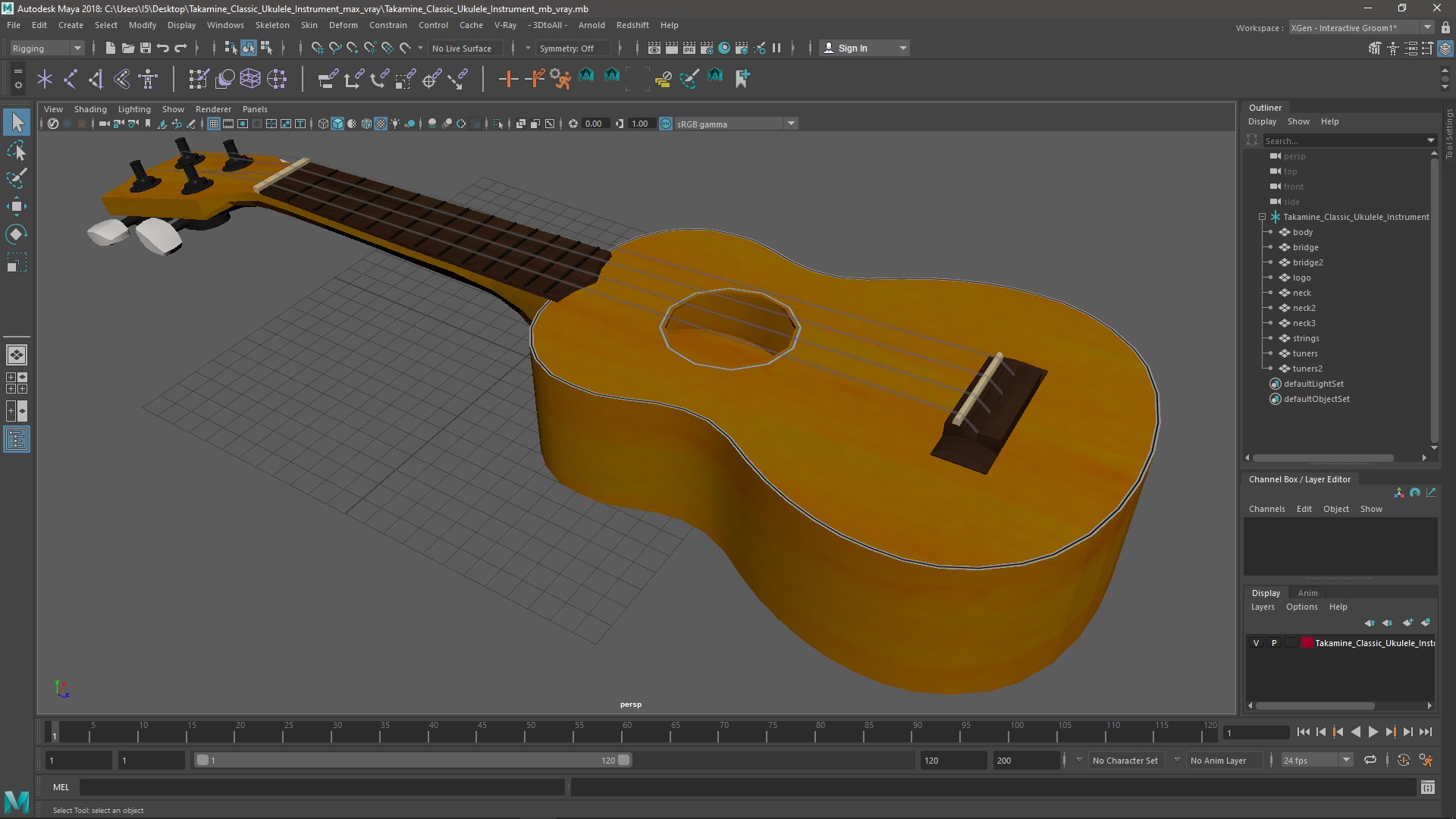Open the Constrain menu

(x=388, y=25)
